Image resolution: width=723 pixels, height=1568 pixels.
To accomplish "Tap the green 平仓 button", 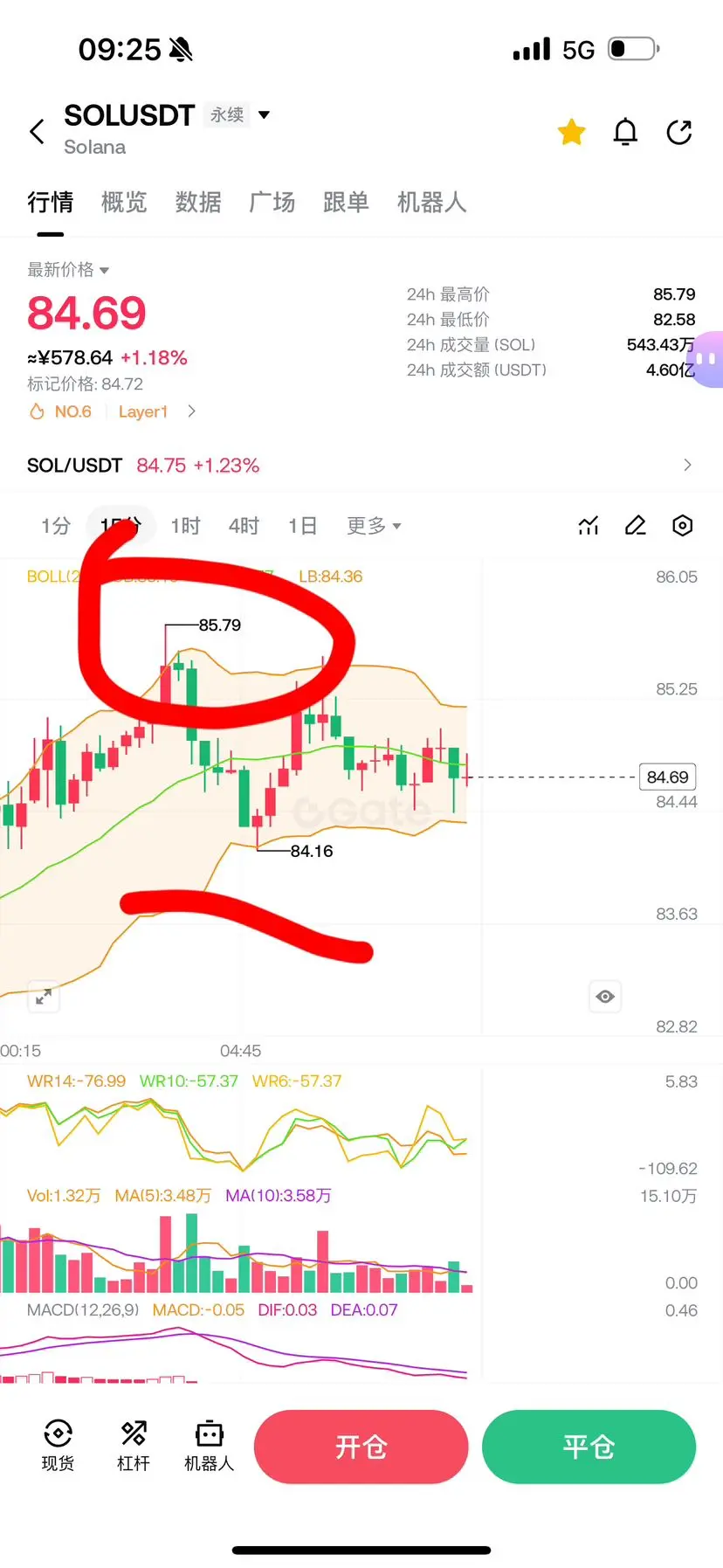I will [x=589, y=1447].
